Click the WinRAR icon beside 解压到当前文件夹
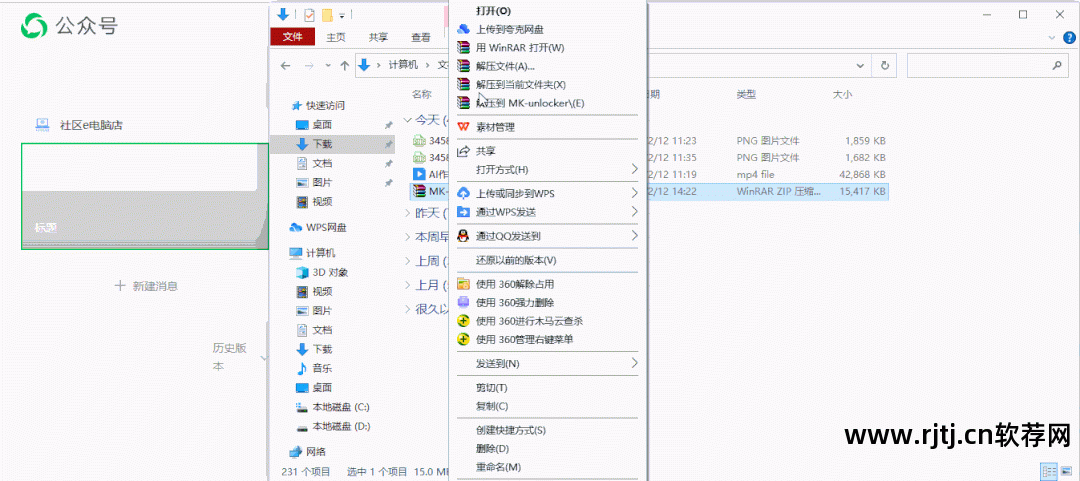The image size is (1080, 481). (x=464, y=84)
